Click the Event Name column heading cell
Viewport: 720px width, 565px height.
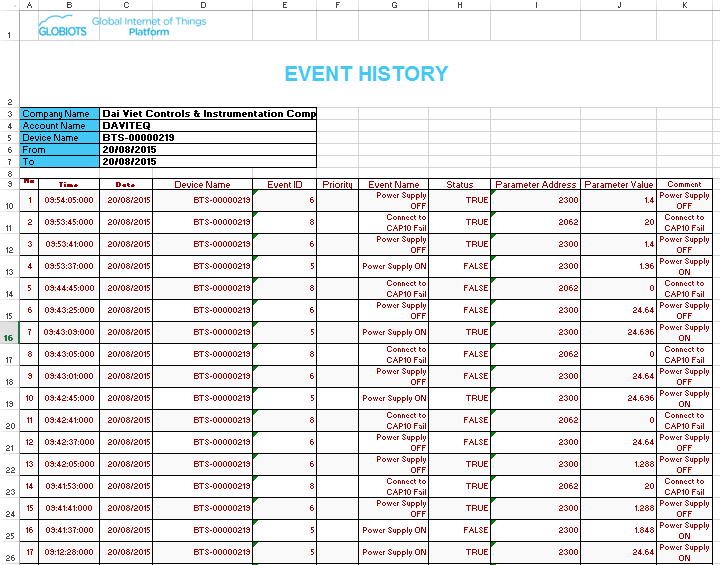pyautogui.click(x=394, y=184)
